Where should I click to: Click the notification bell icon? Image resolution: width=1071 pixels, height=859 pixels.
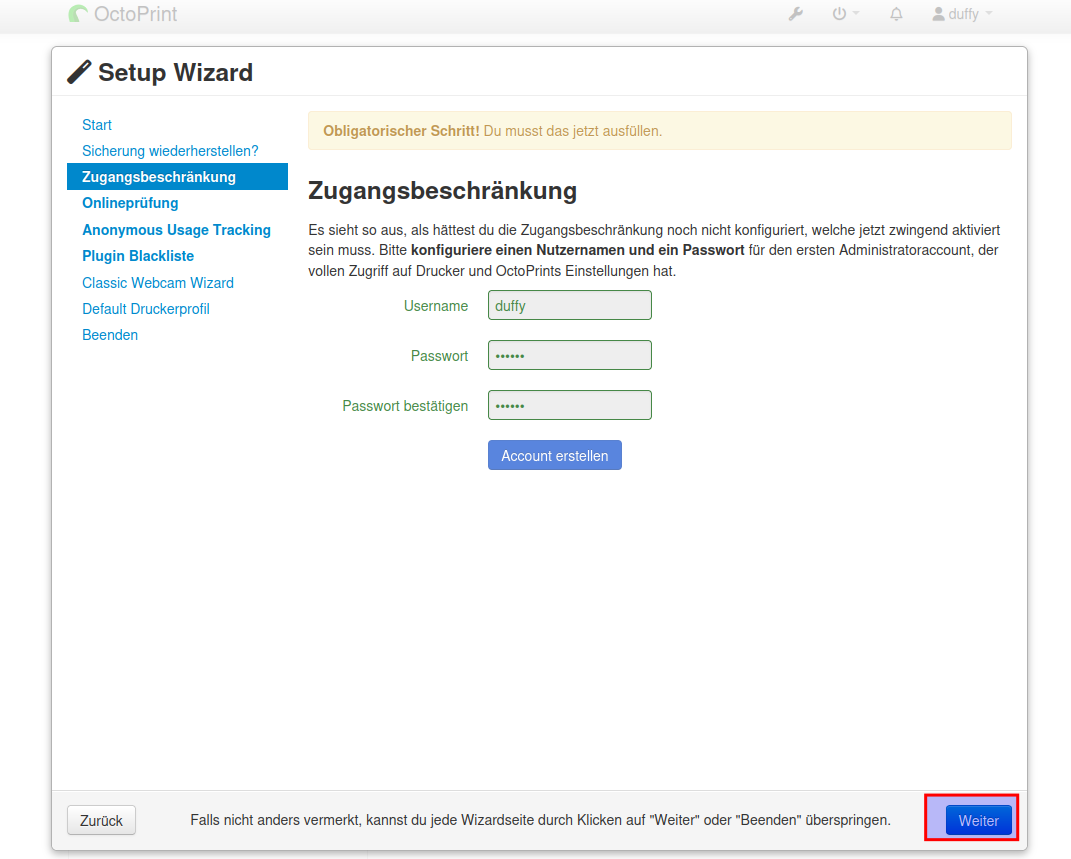point(896,14)
